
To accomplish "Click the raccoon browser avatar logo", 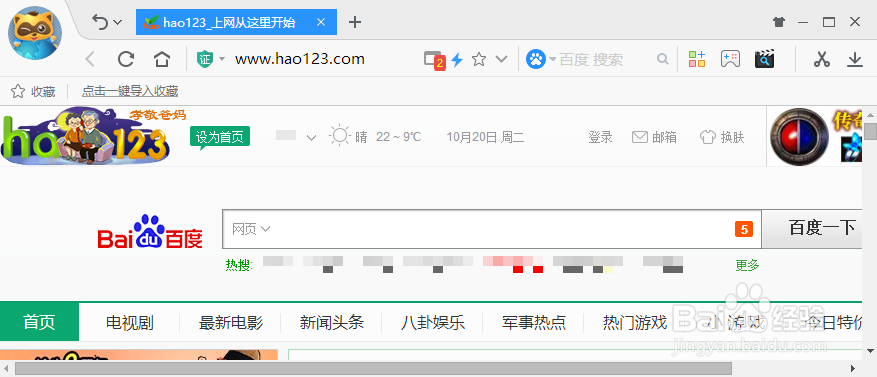I will pos(35,32).
